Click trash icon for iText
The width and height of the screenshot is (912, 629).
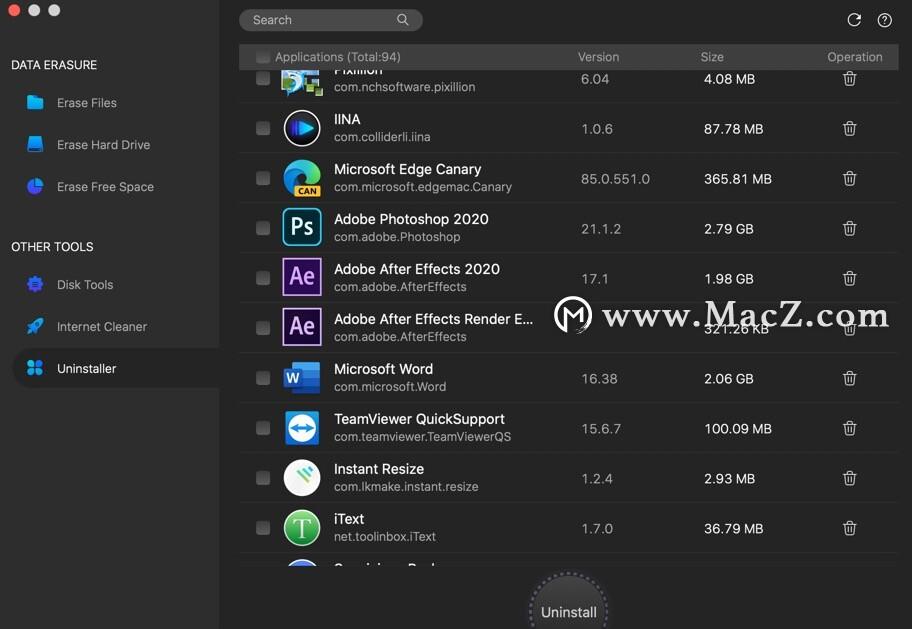point(849,529)
